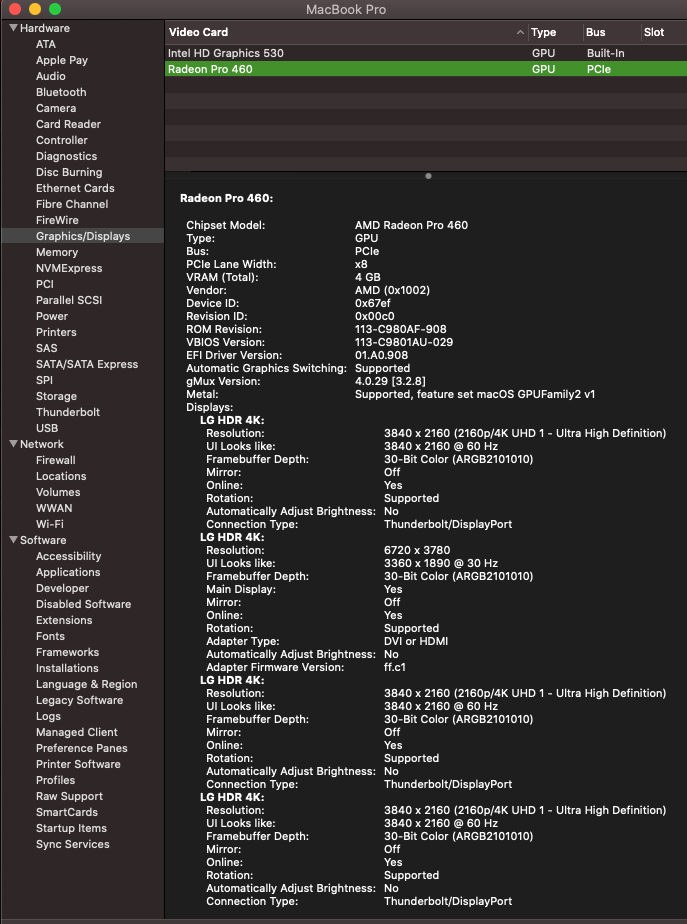Collapse the Network section triangle
This screenshot has height=924, width=687.
point(13,444)
